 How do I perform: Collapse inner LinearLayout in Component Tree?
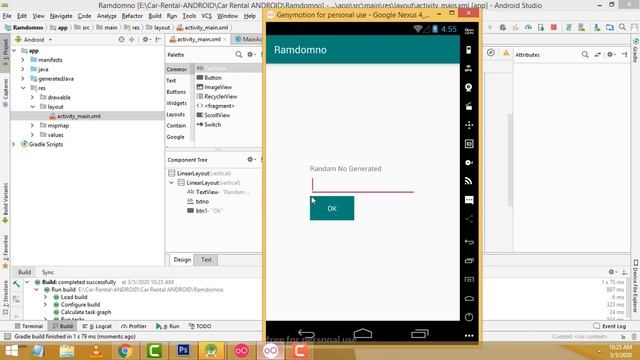click(172, 183)
